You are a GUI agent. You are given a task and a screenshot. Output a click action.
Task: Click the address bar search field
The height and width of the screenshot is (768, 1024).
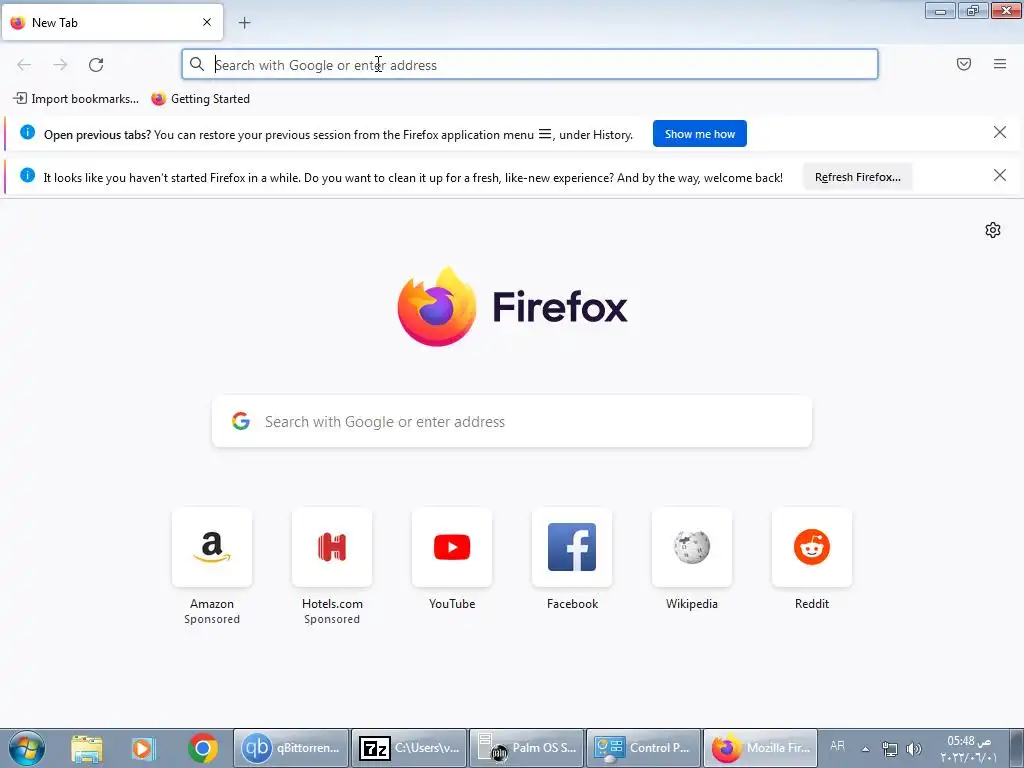coord(530,65)
